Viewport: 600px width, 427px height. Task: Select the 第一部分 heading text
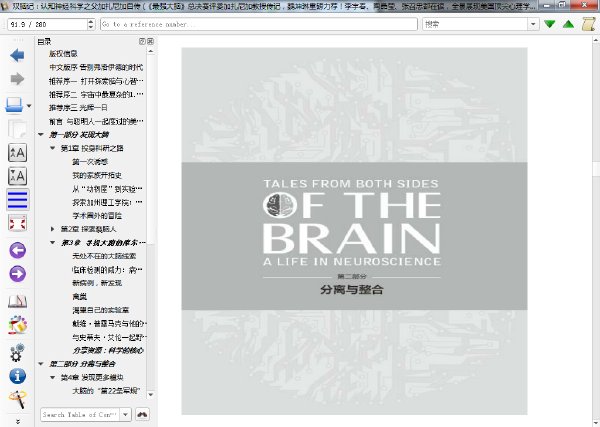[x=79, y=135]
